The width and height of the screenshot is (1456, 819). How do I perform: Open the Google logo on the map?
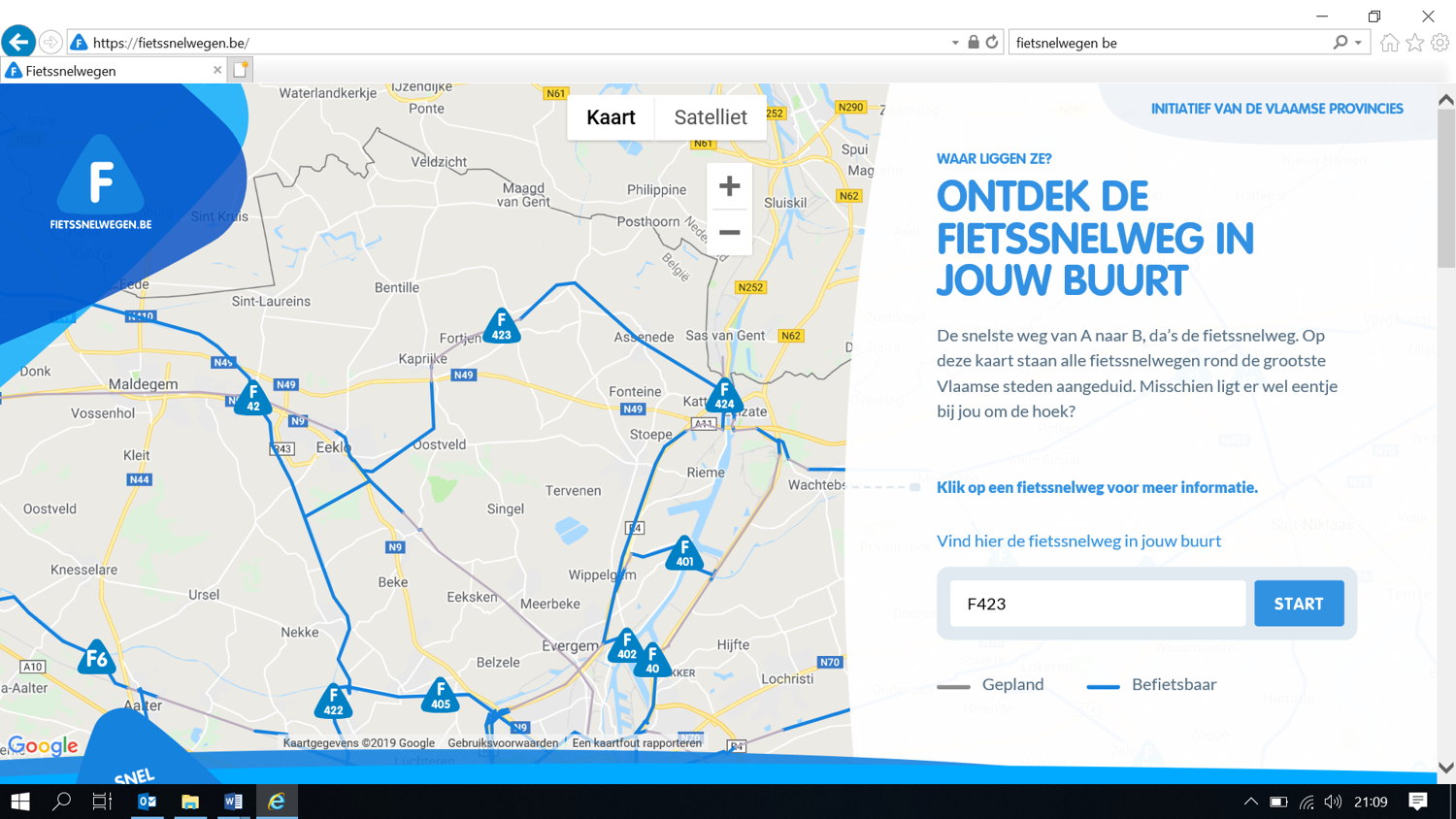click(43, 745)
